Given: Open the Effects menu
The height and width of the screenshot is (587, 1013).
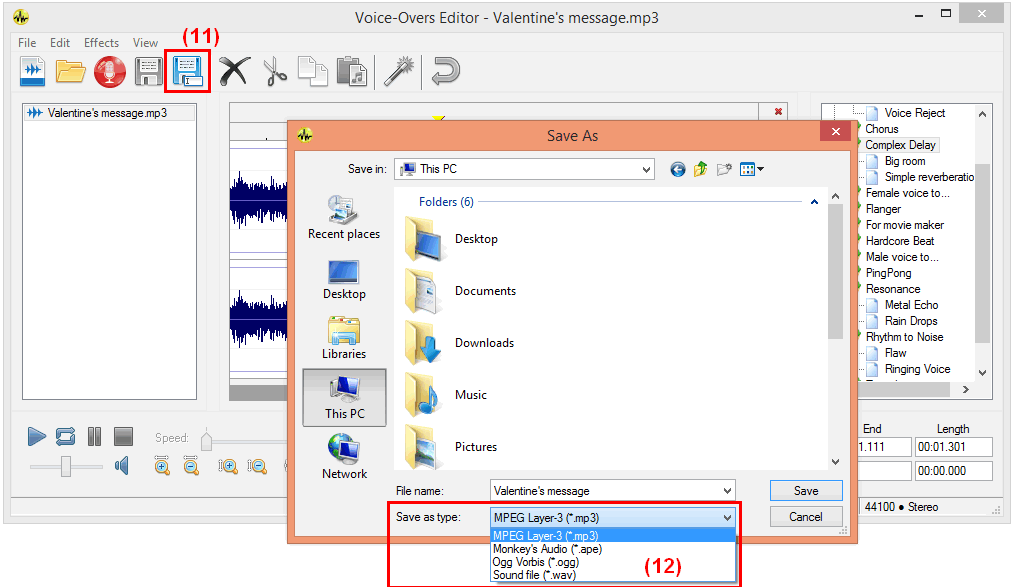Looking at the screenshot, I should point(101,42).
